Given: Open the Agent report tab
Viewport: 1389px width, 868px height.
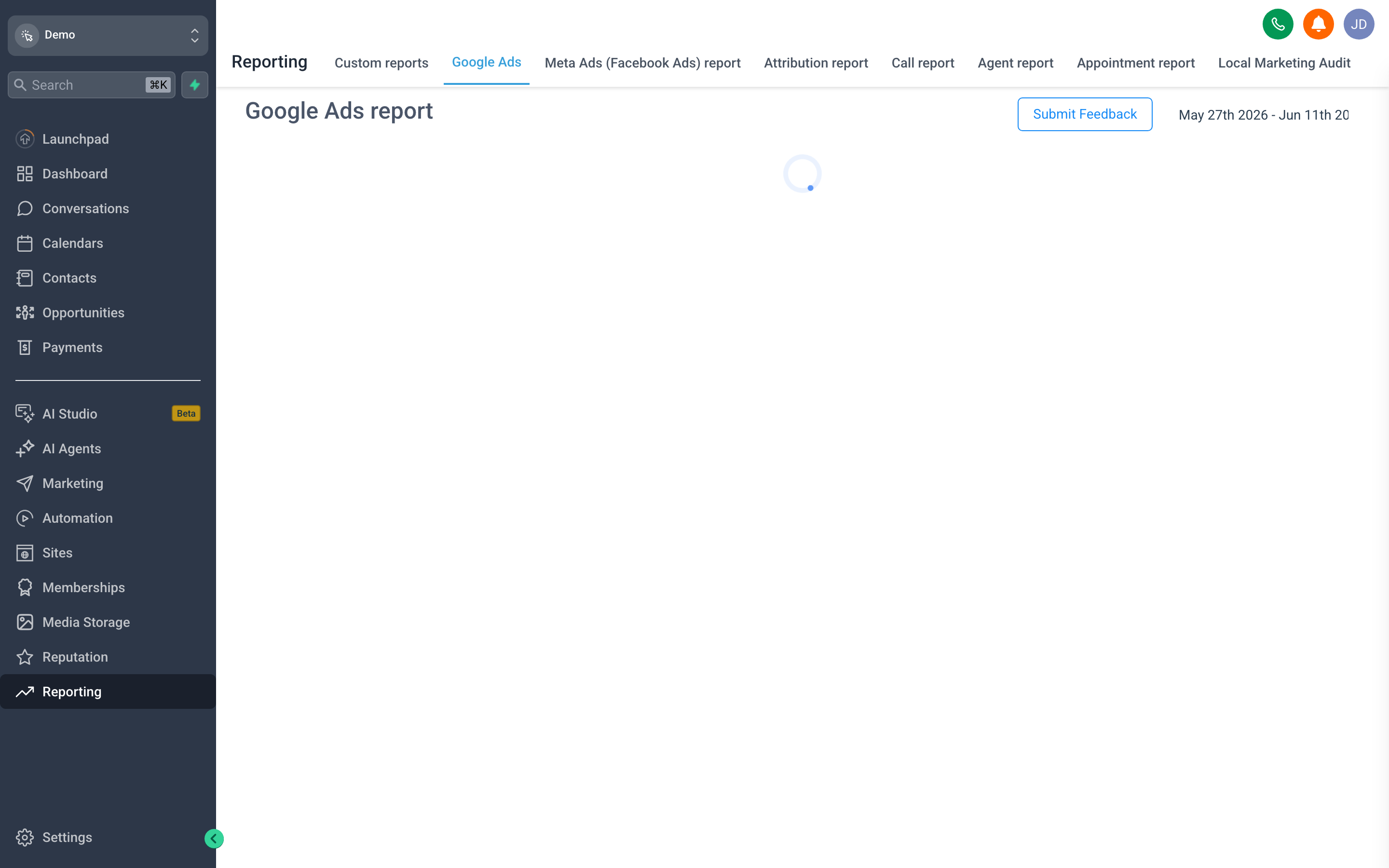Looking at the screenshot, I should click(1015, 63).
